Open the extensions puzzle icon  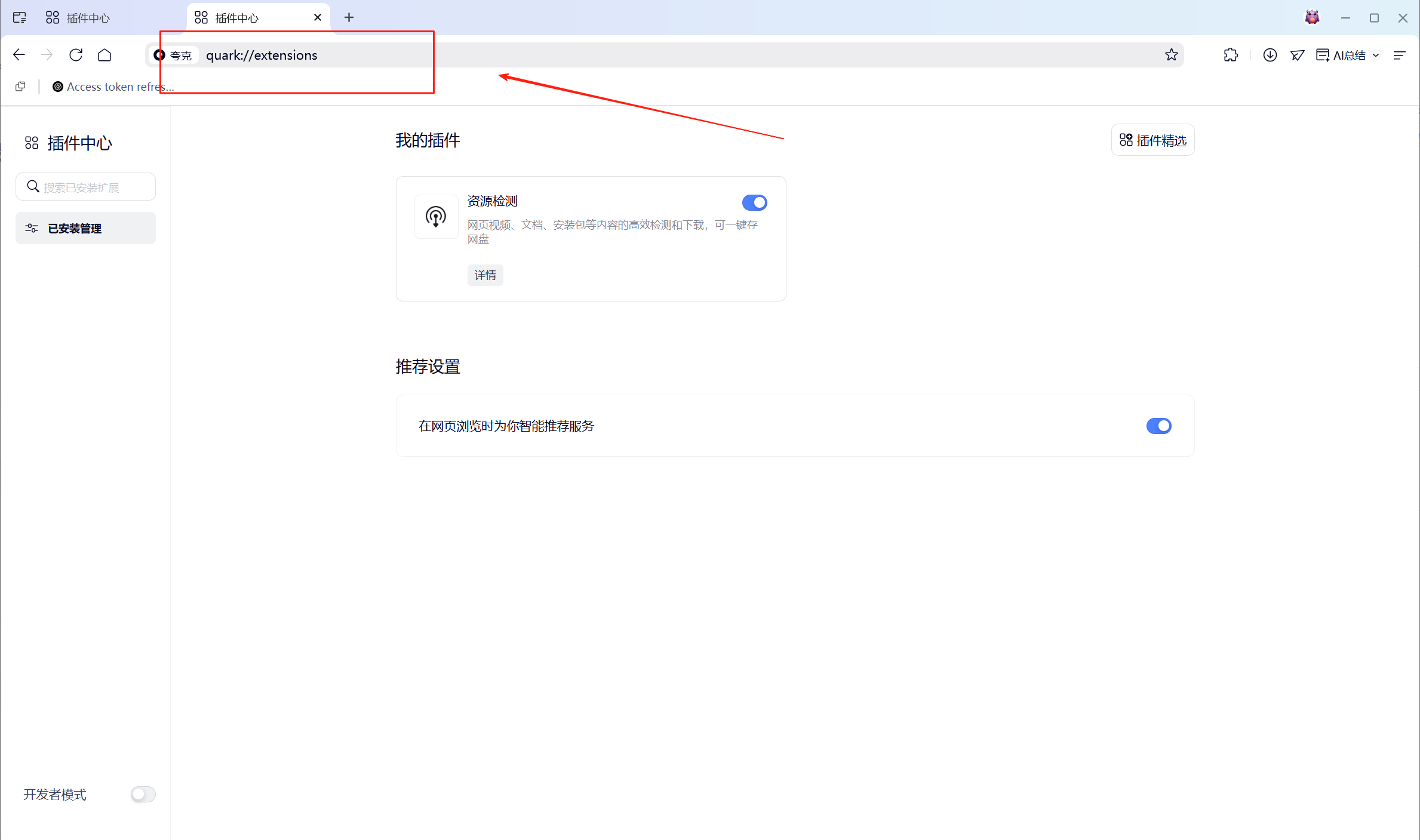click(x=1230, y=55)
